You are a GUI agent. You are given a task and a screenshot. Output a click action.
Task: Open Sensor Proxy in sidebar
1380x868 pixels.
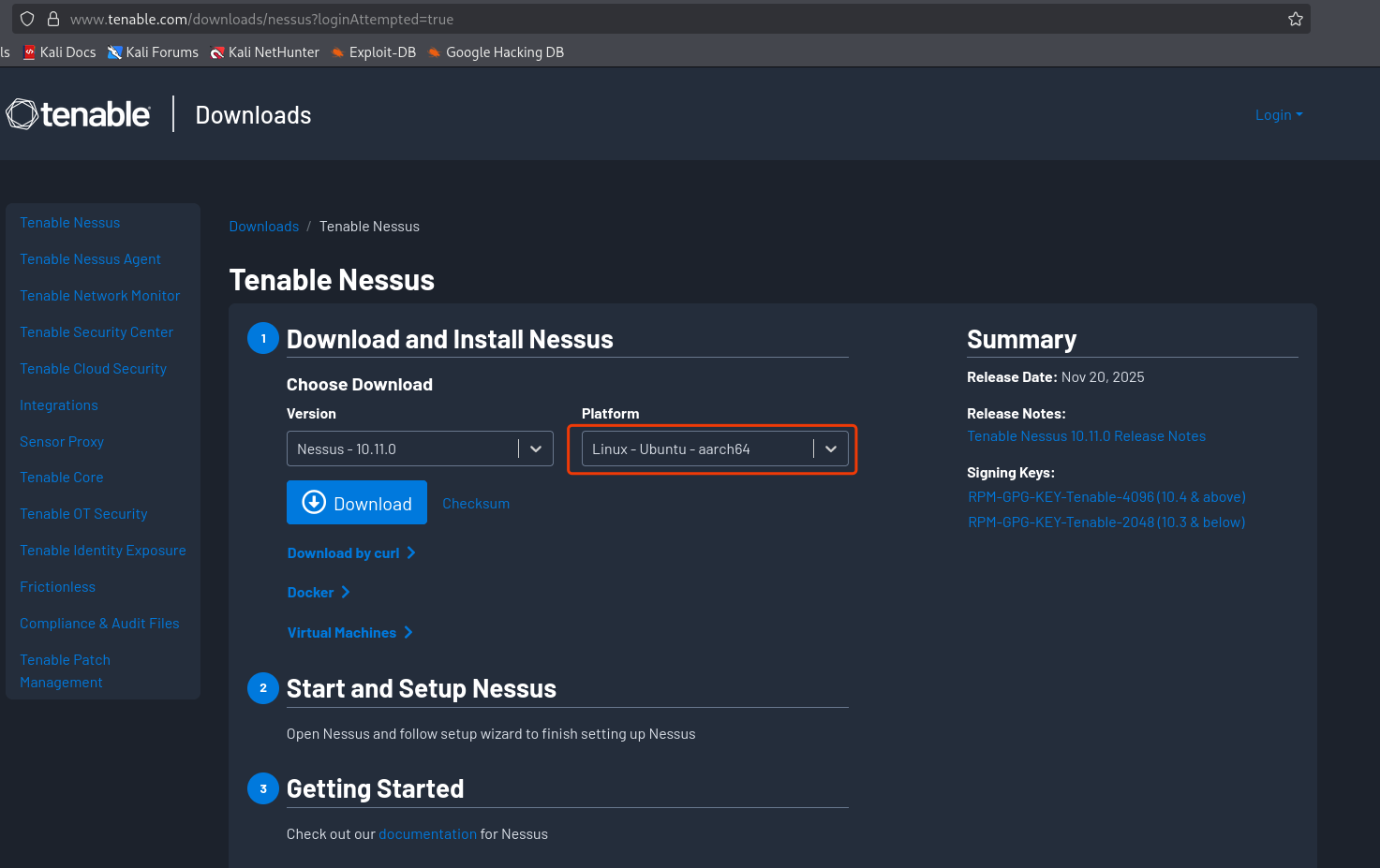pyautogui.click(x=62, y=441)
